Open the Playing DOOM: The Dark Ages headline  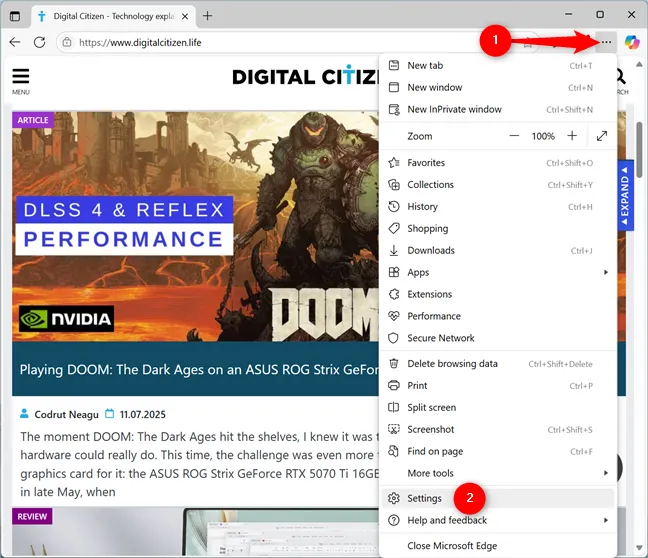pyautogui.click(x=199, y=369)
